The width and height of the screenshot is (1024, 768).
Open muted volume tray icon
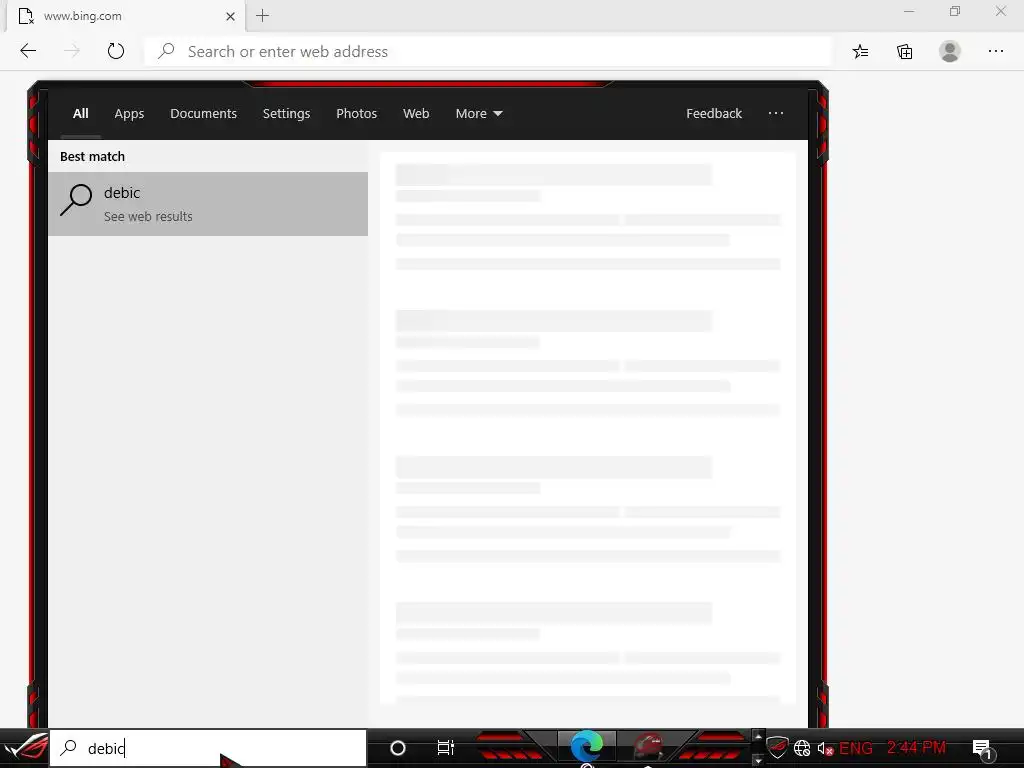click(825, 749)
